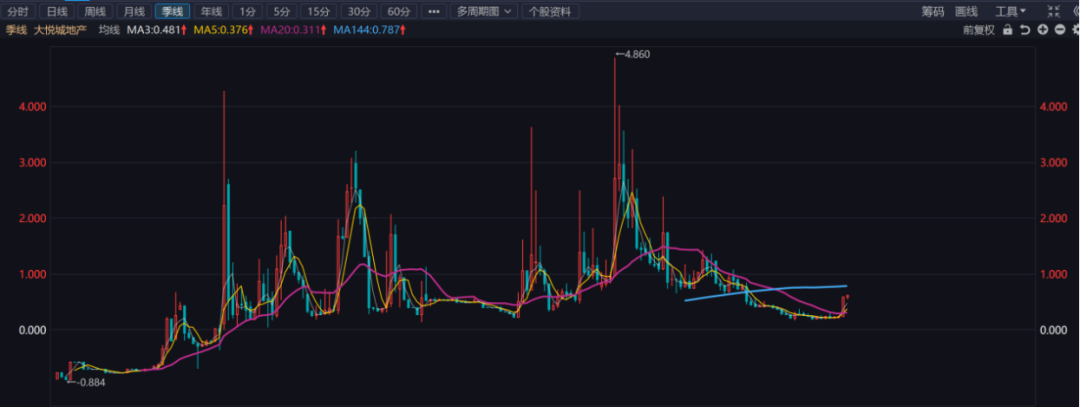Choose the 5分 period button
This screenshot has width=1080, height=407.
[x=281, y=11]
